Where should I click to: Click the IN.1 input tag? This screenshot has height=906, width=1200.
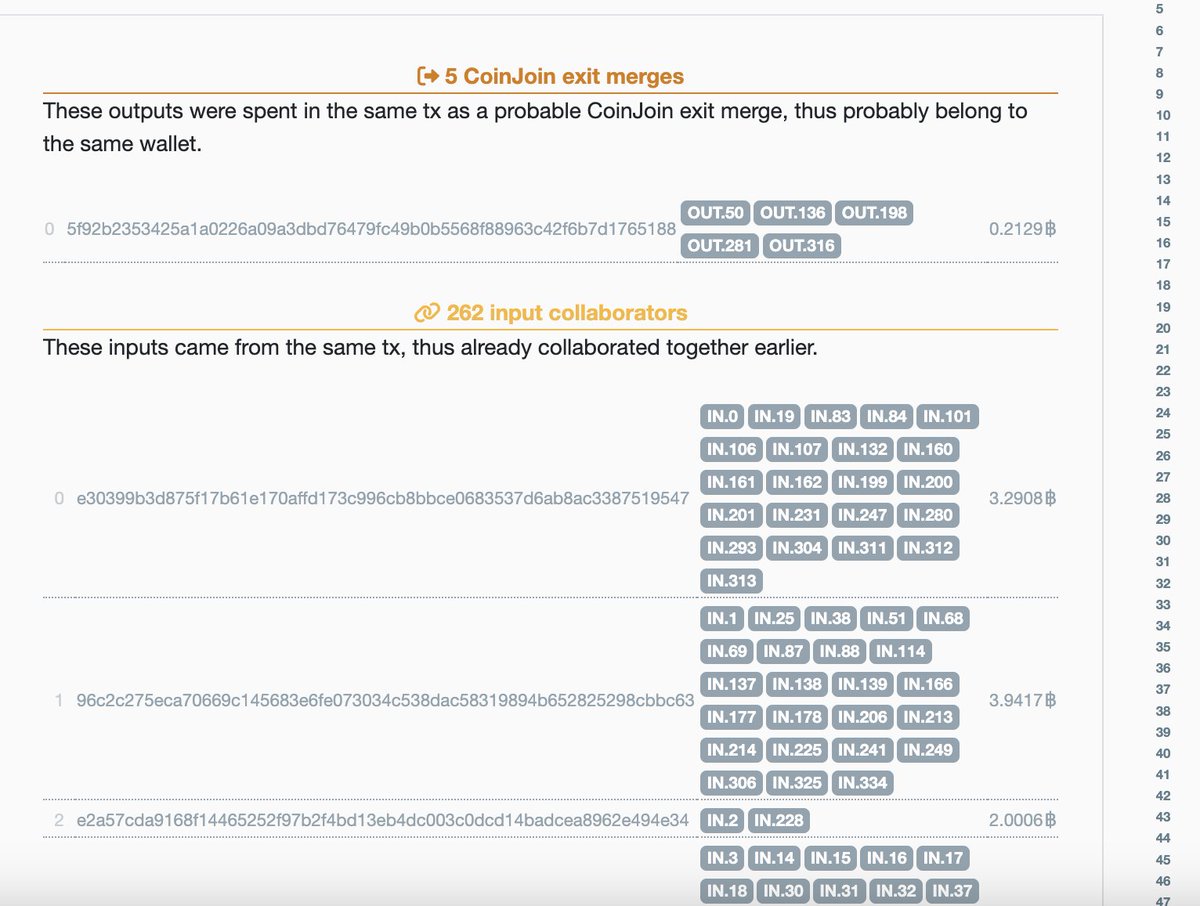pyautogui.click(x=722, y=619)
